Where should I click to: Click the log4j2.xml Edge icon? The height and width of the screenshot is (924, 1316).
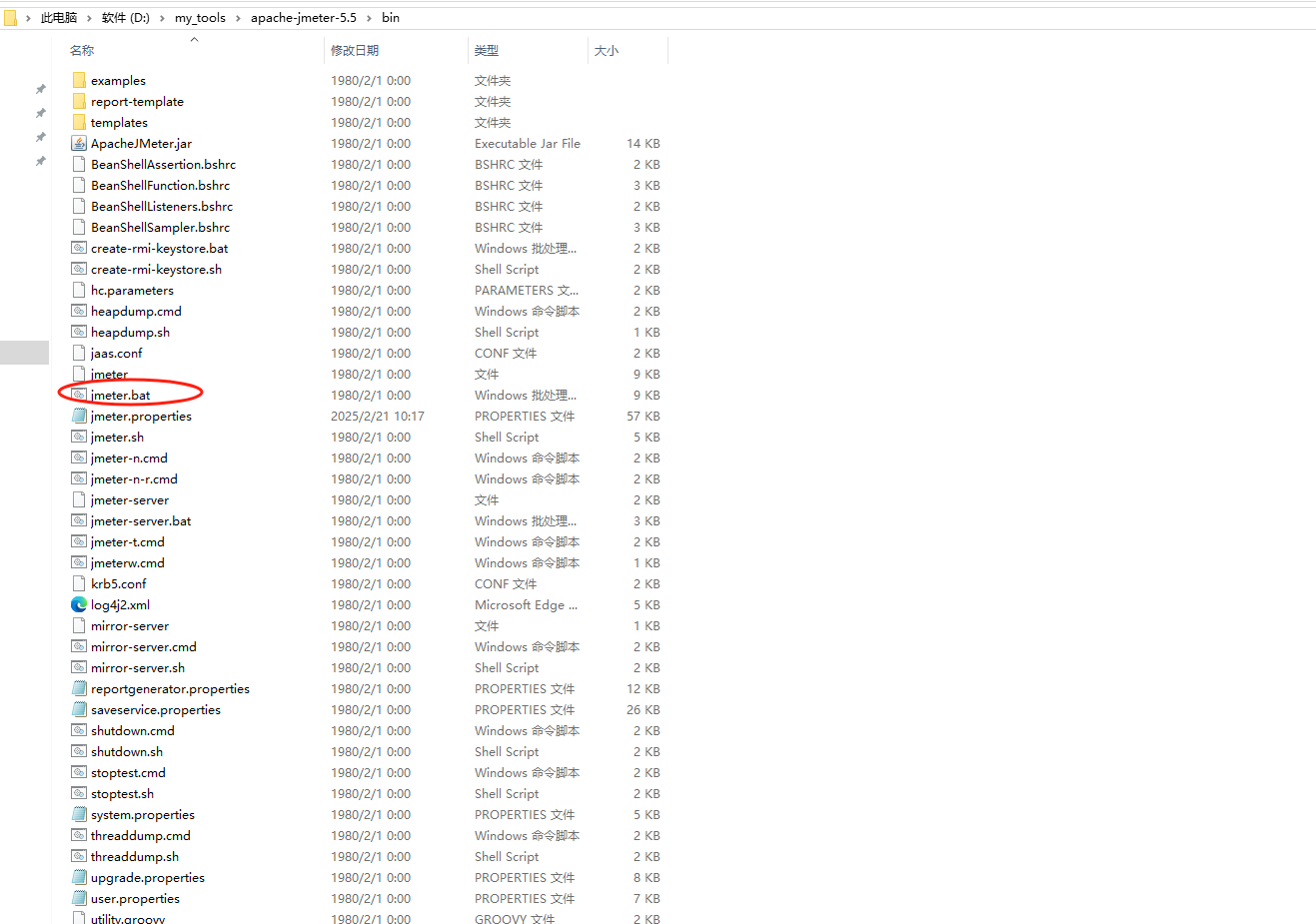[x=79, y=604]
